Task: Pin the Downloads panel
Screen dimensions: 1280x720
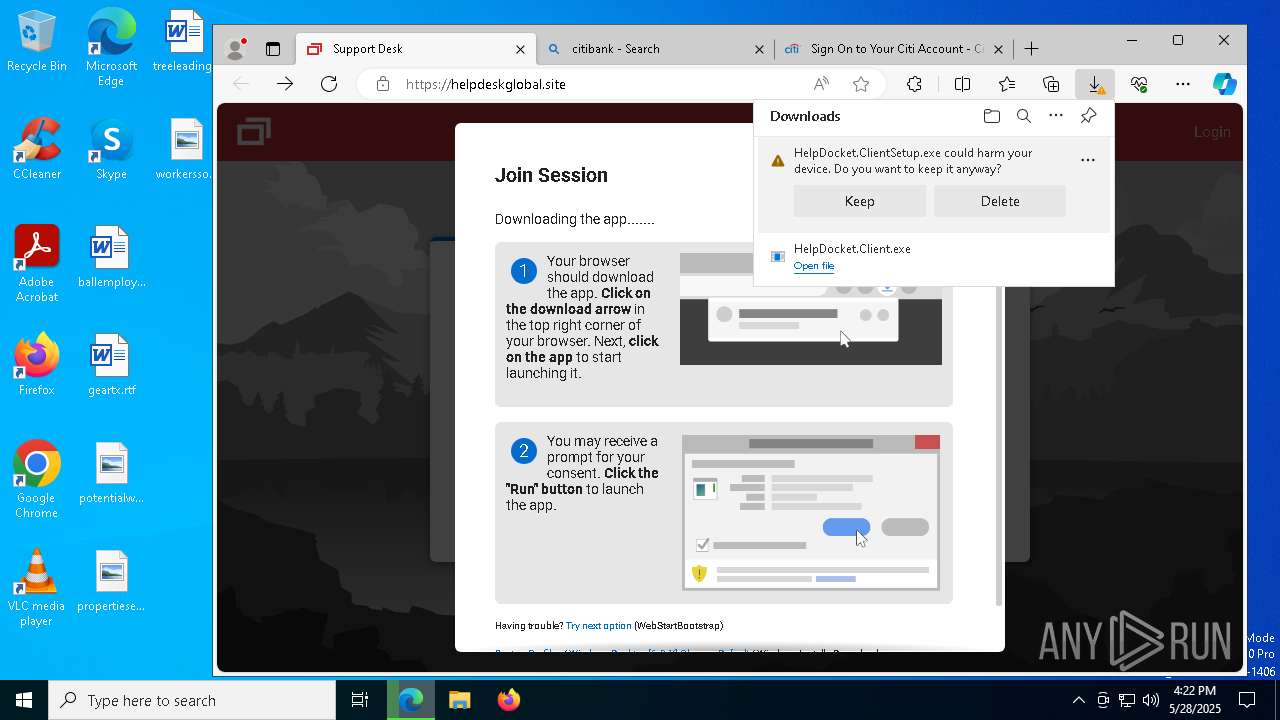Action: pos(1088,116)
